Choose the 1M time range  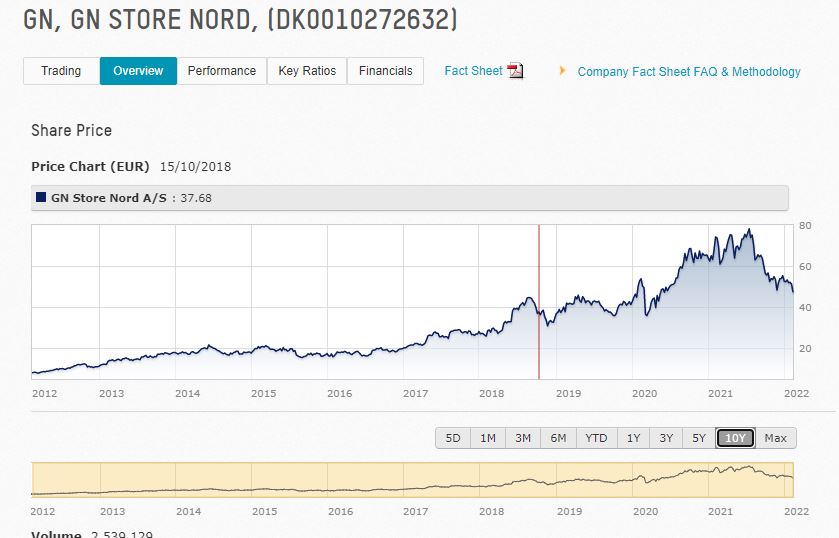click(488, 438)
